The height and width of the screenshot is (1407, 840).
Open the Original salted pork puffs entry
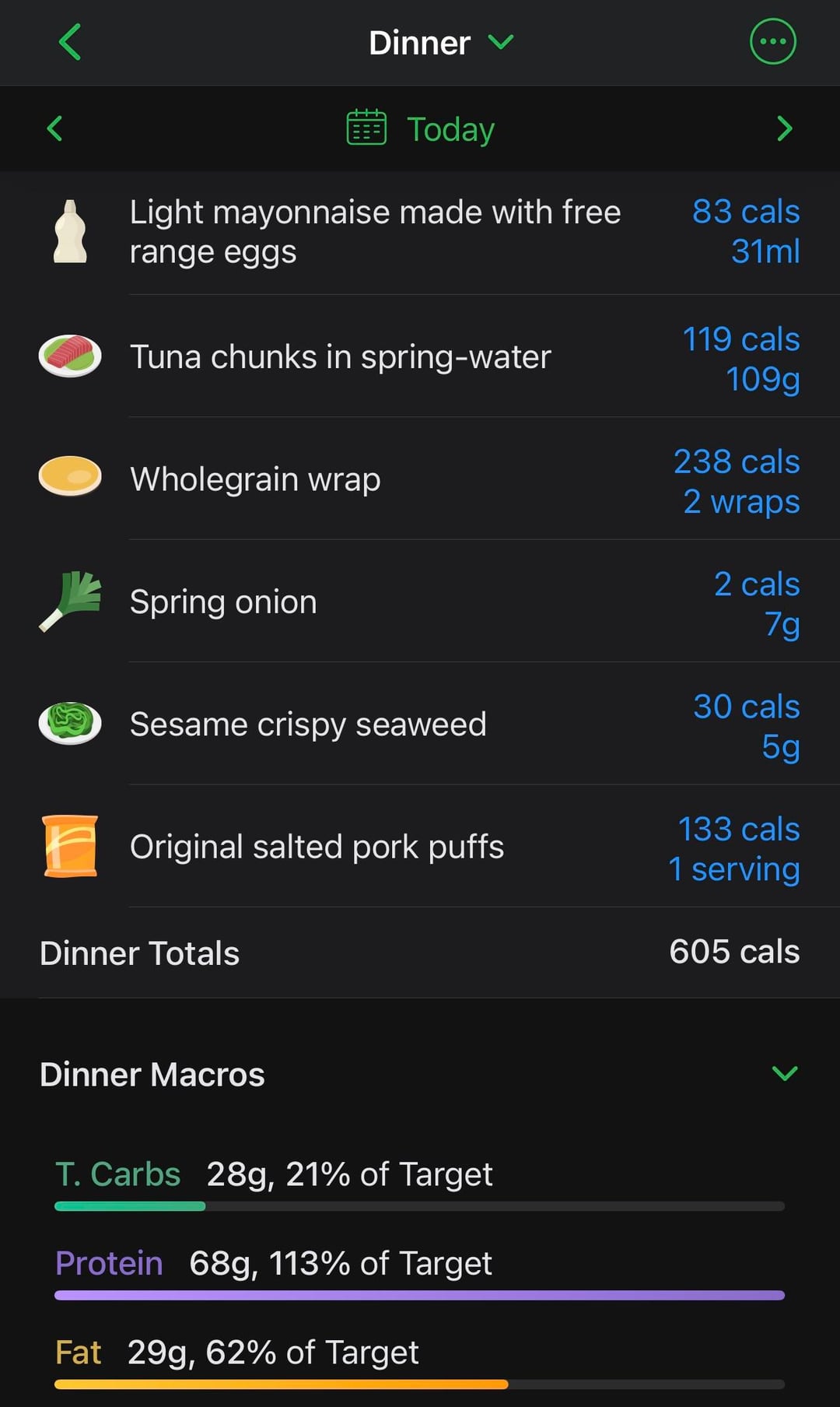pos(317,847)
